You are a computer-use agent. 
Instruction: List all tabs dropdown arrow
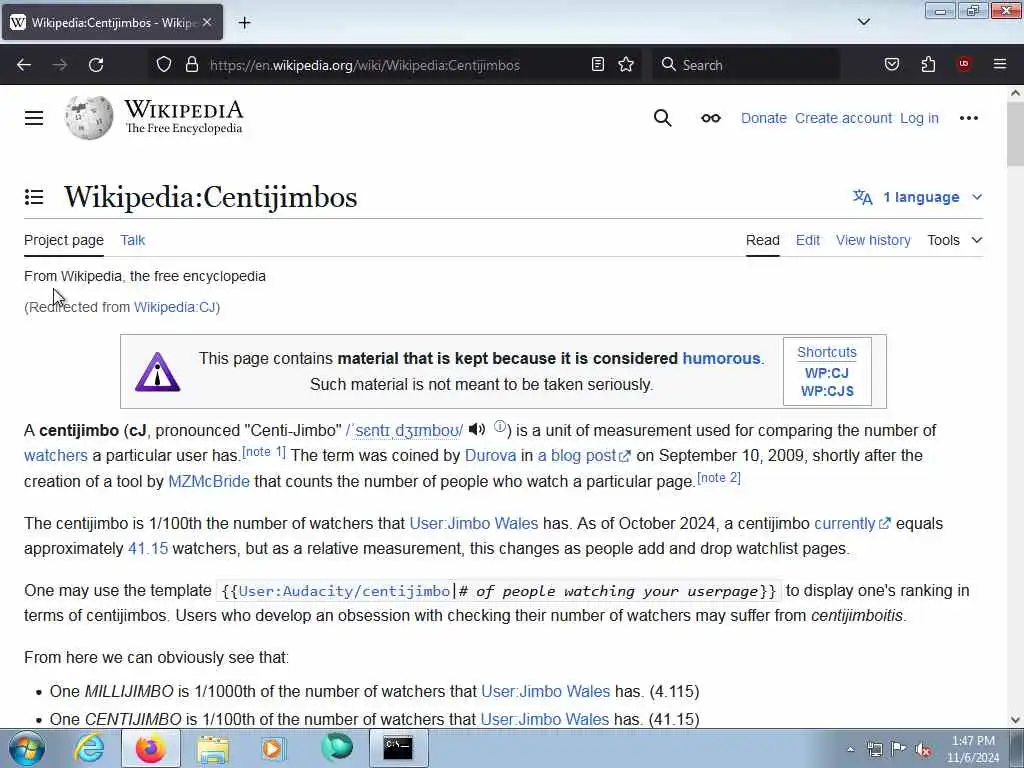[864, 22]
